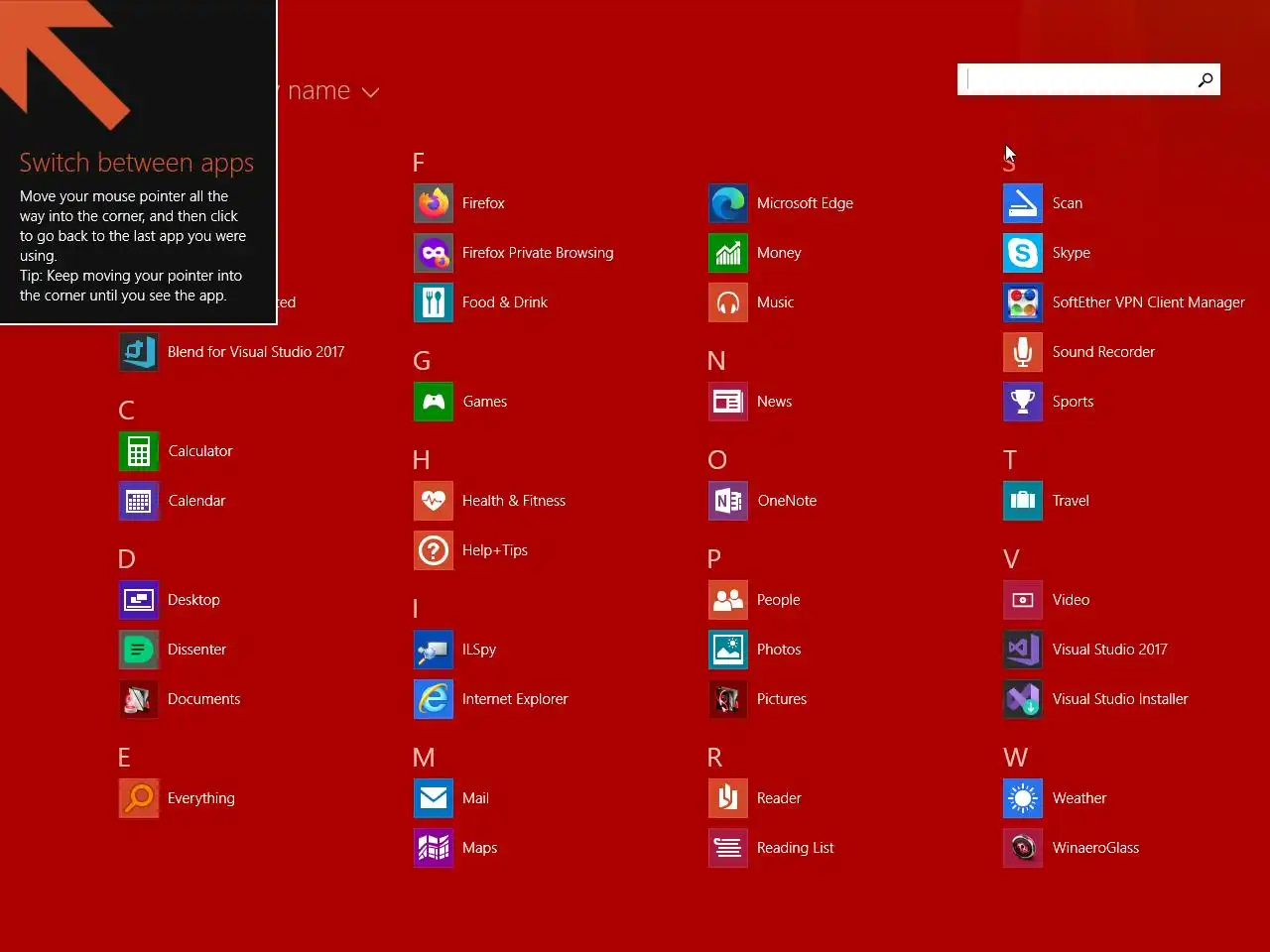Click the letter E group header
Viewport: 1270px width, 952px height.
tap(124, 758)
